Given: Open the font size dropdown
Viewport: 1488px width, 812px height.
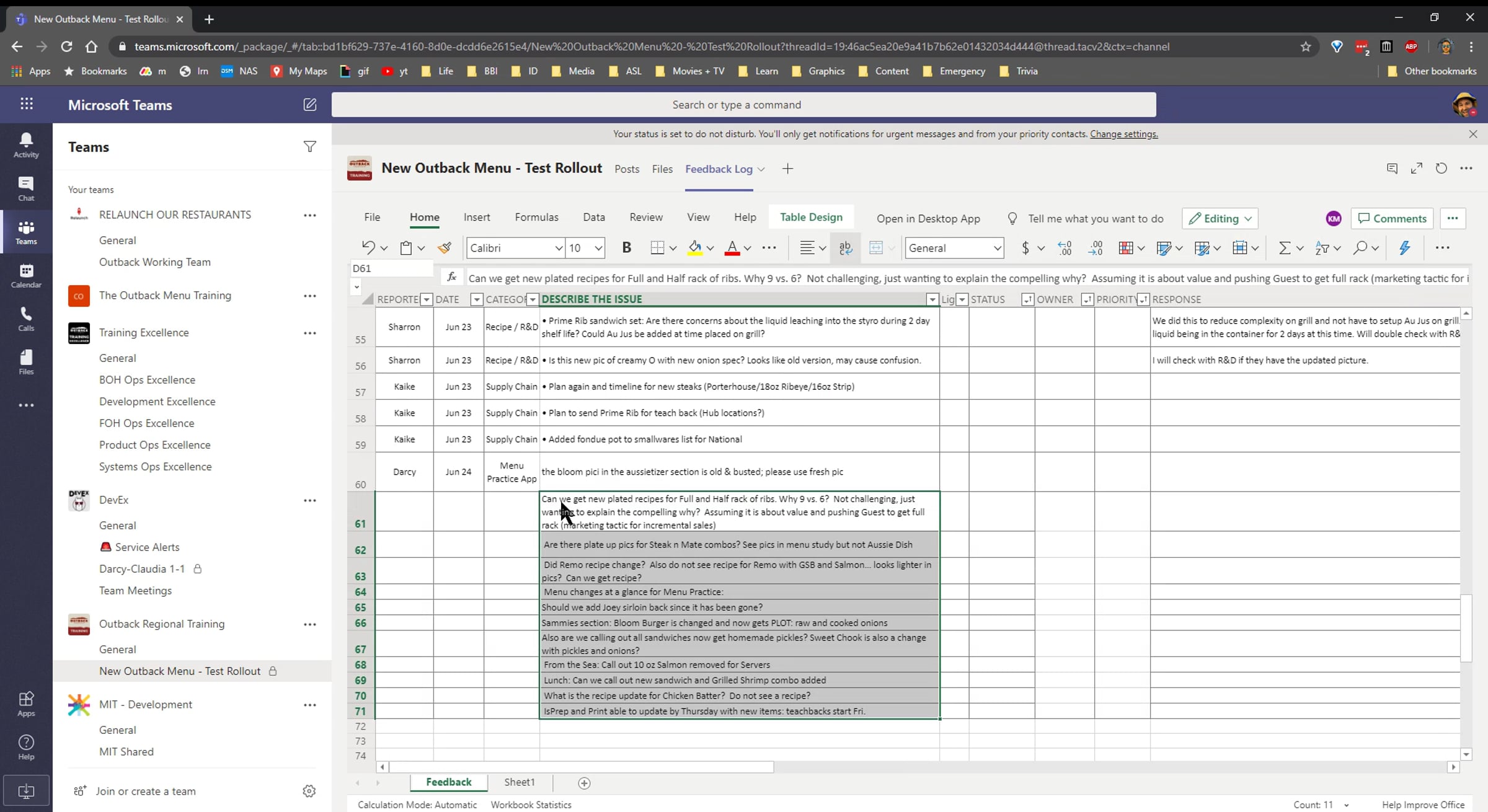Looking at the screenshot, I should pos(598,249).
